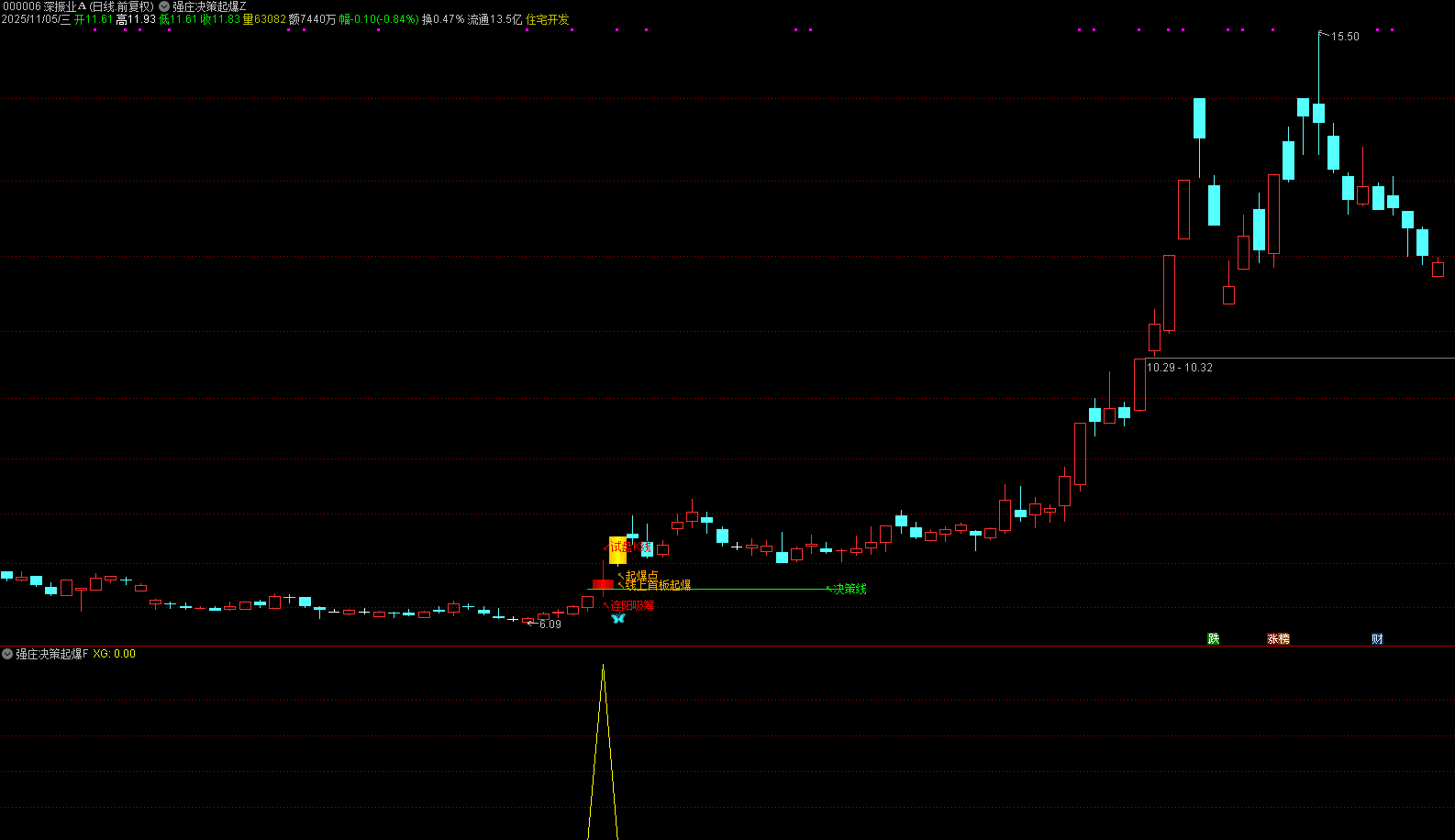This screenshot has height=840, width=1455.
Task: Open the orange 榜 event marker
Action: pos(1284,639)
